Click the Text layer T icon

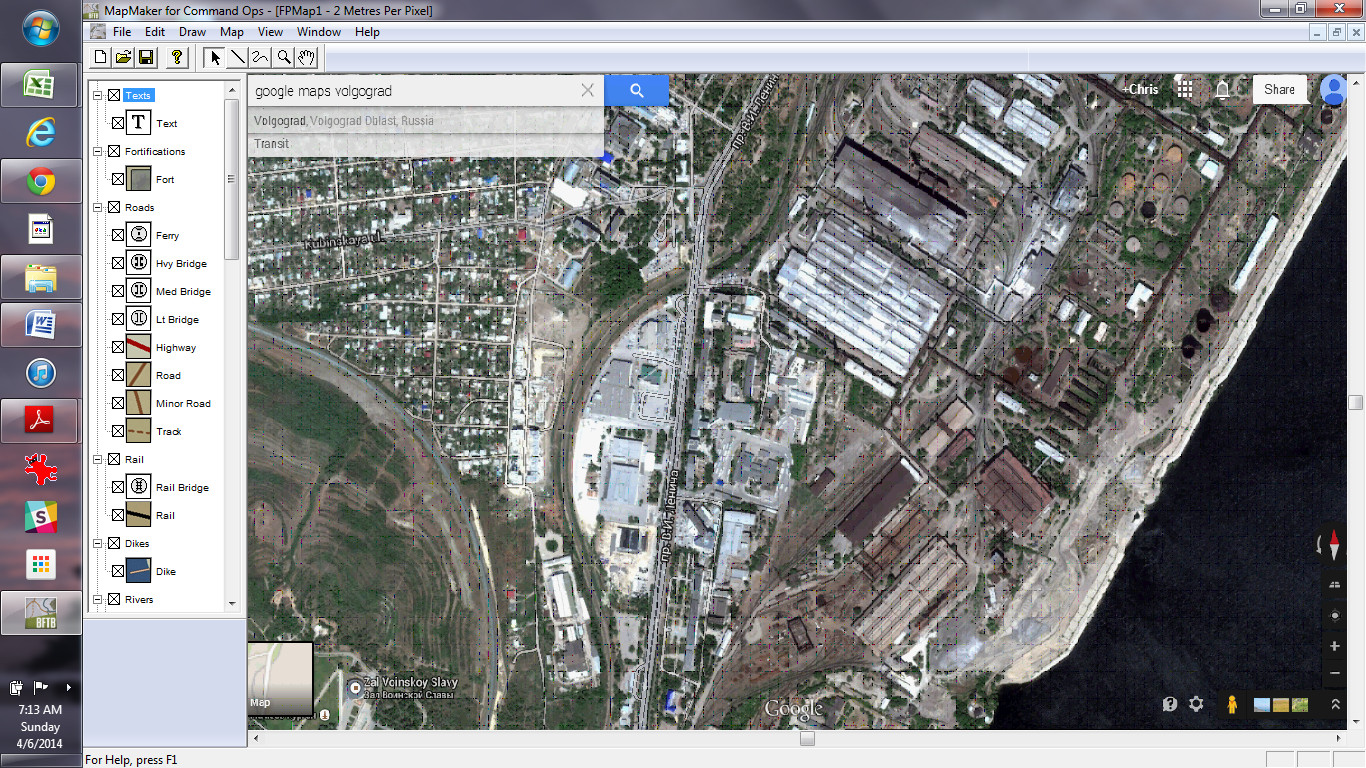pyautogui.click(x=138, y=123)
